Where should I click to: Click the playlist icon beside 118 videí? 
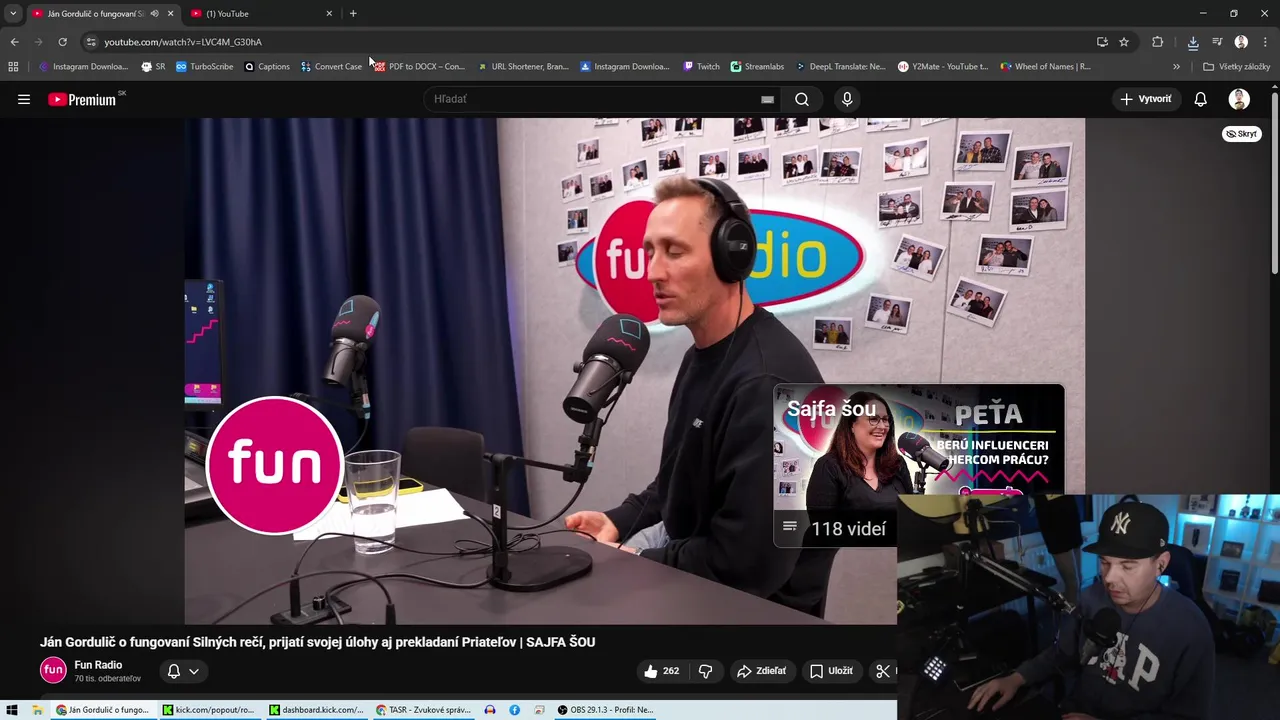pos(789,527)
